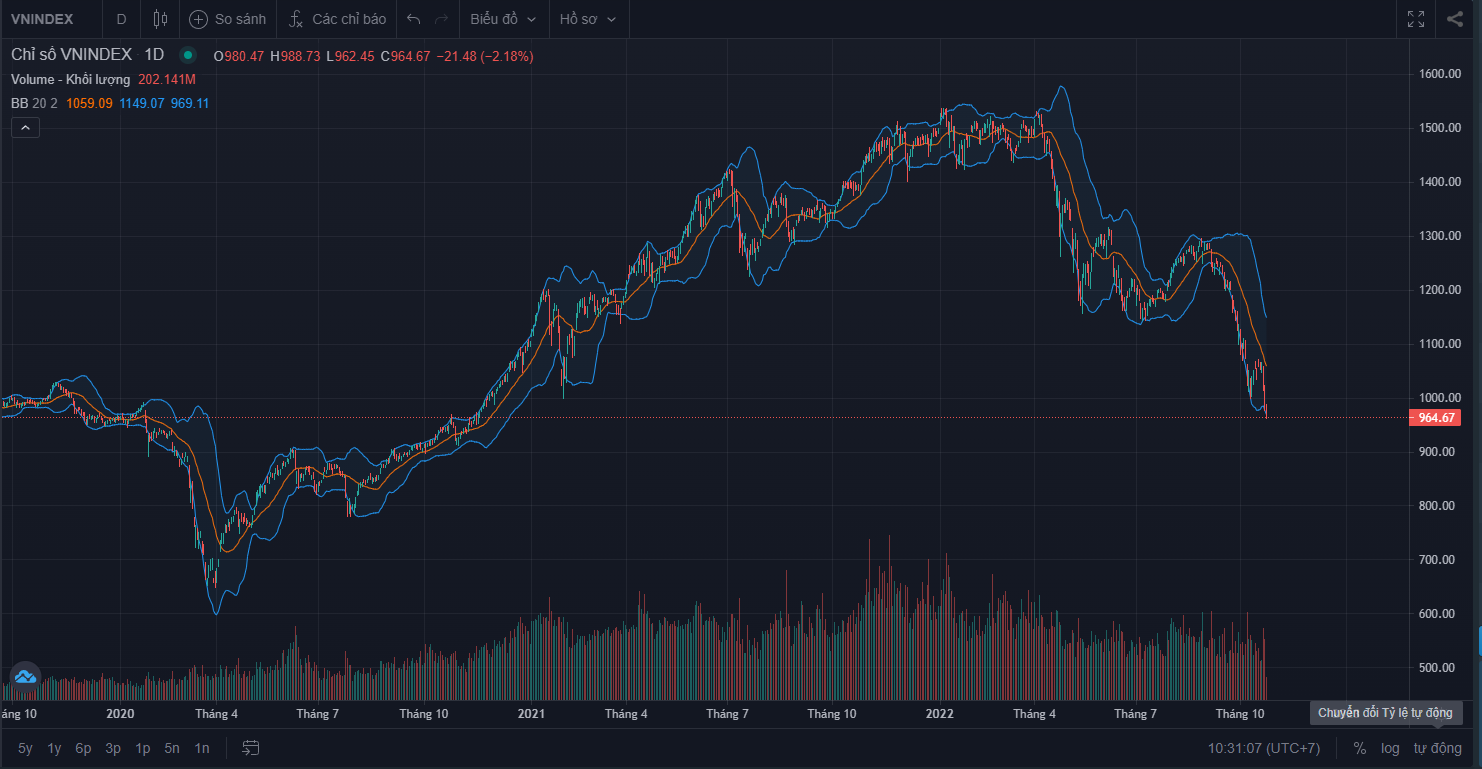Click the cloud logo badge on chart

[x=25, y=678]
